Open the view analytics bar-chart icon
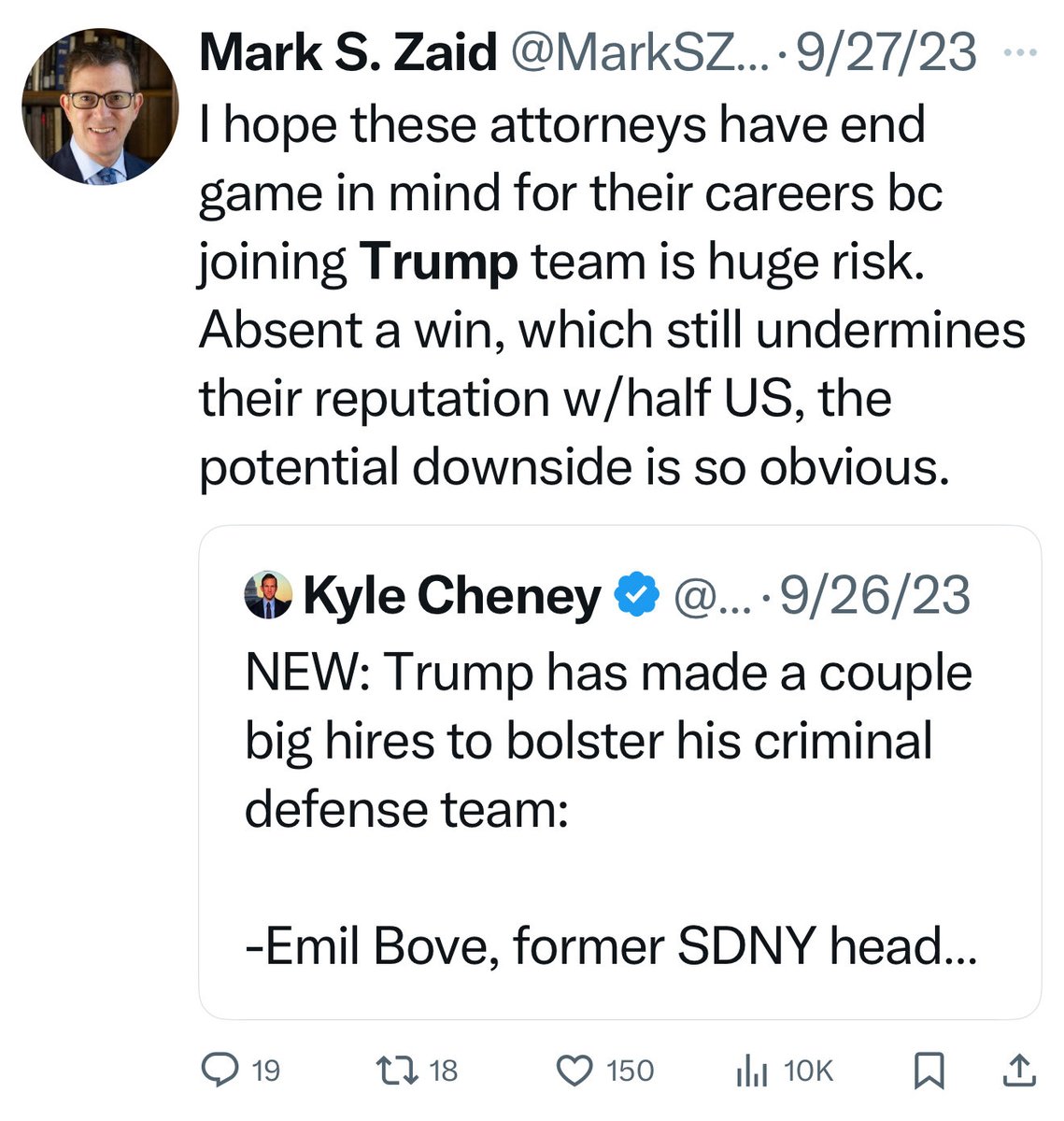This screenshot has width=1064, height=1121. tap(752, 1070)
